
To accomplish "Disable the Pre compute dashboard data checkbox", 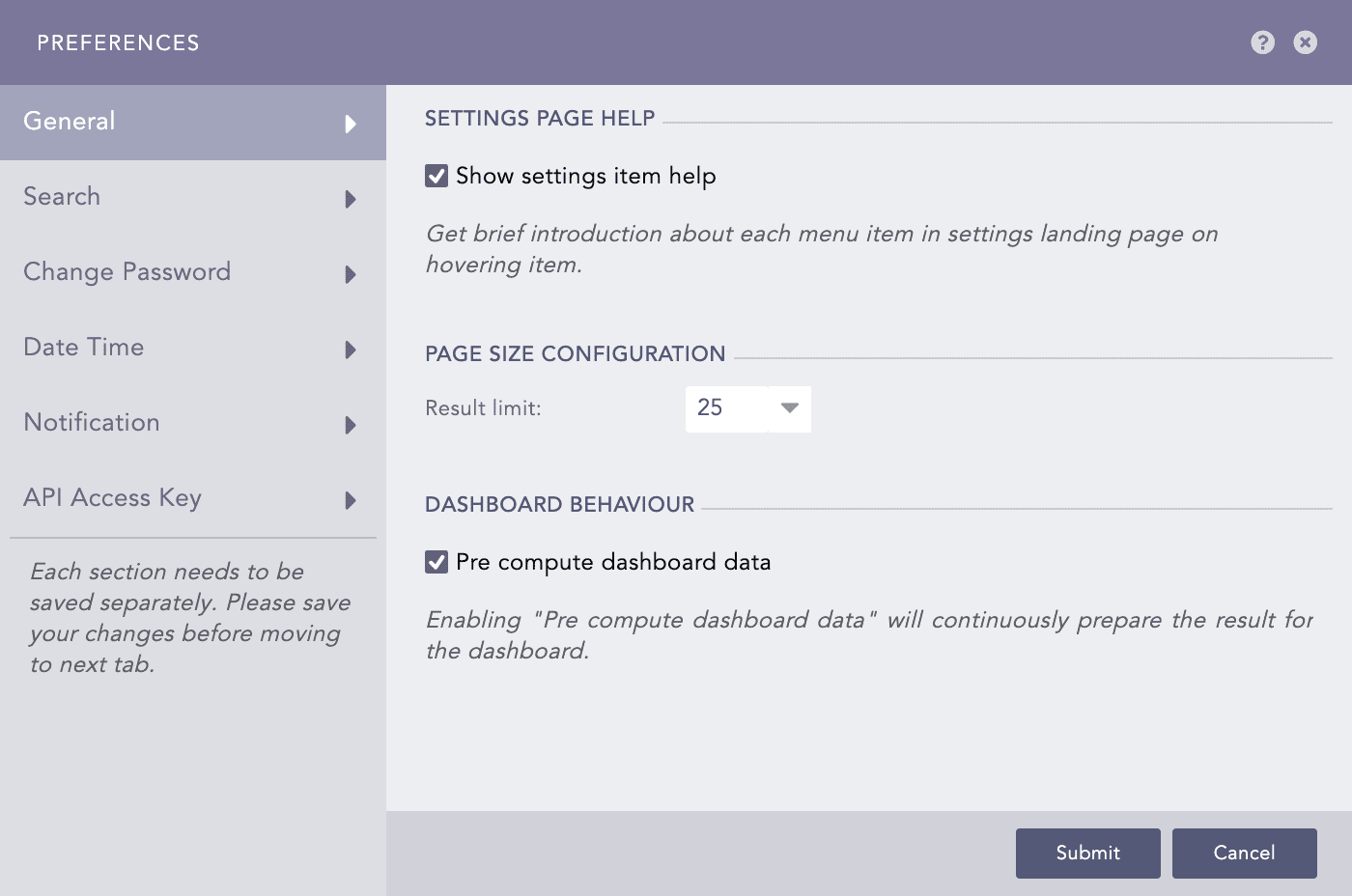I will coord(437,562).
